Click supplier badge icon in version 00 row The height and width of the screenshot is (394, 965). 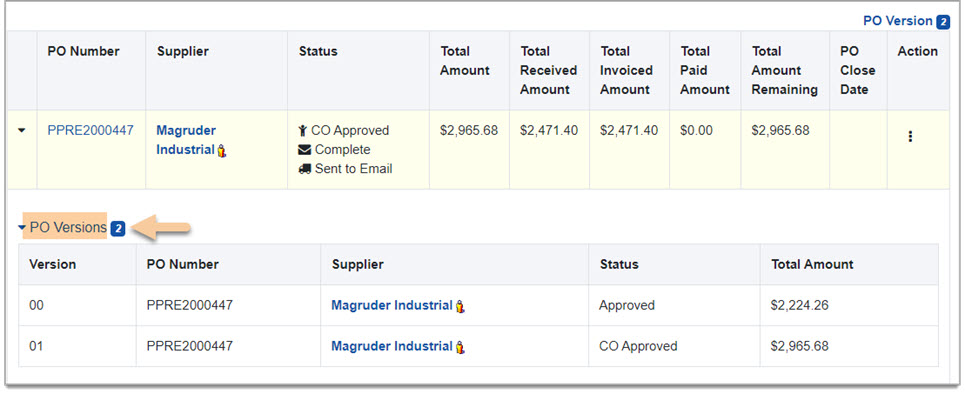click(460, 306)
